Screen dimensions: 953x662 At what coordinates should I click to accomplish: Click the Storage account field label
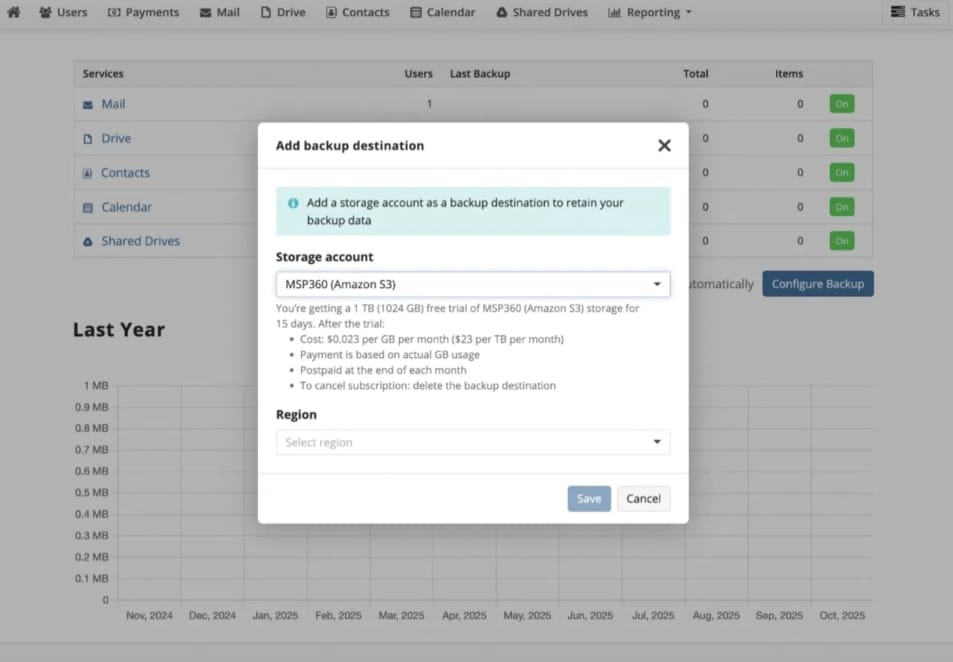coord(325,257)
